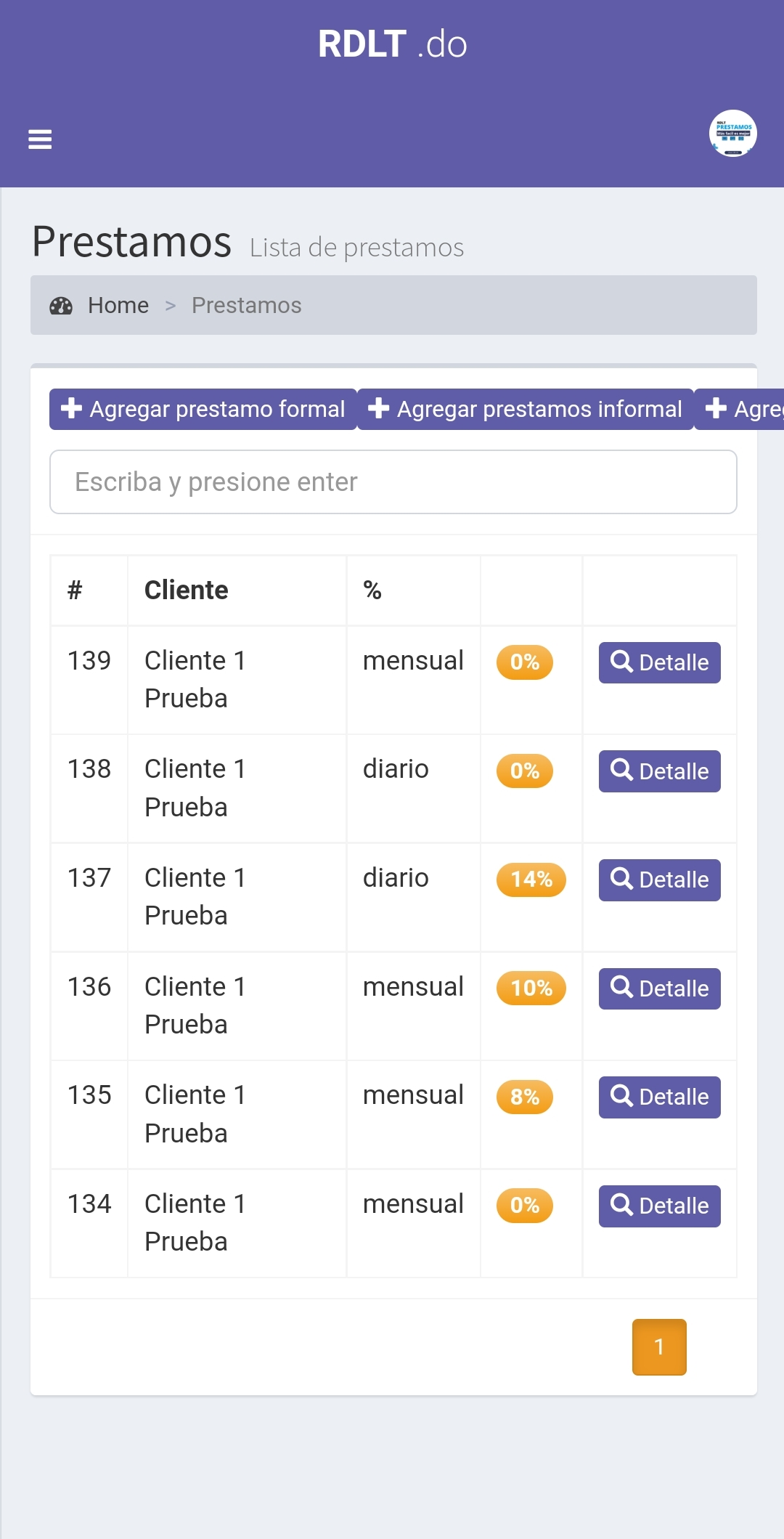Open Detalle for loan 139
Screen dimensions: 784x1539
tap(659, 662)
